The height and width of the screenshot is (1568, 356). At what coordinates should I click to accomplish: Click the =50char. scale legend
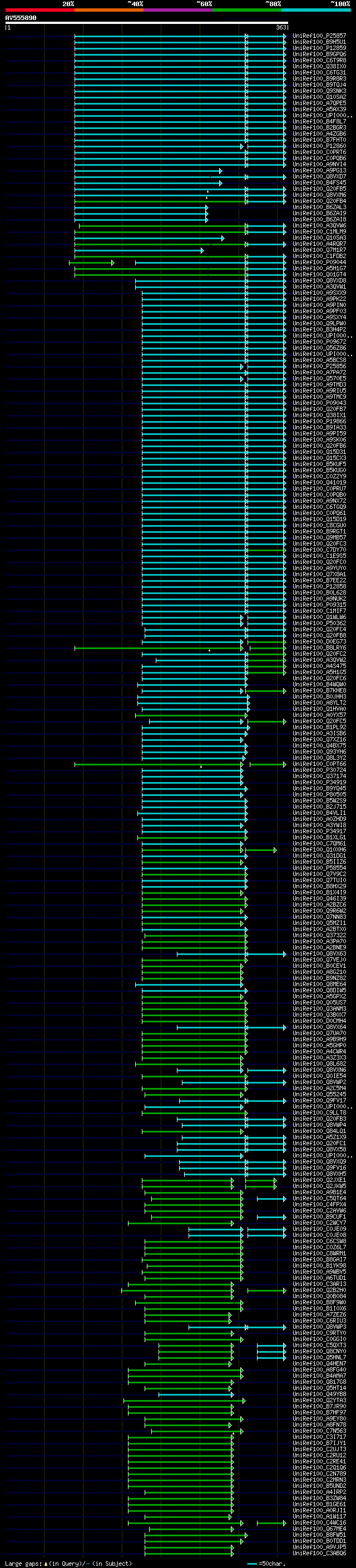[x=266, y=1564]
